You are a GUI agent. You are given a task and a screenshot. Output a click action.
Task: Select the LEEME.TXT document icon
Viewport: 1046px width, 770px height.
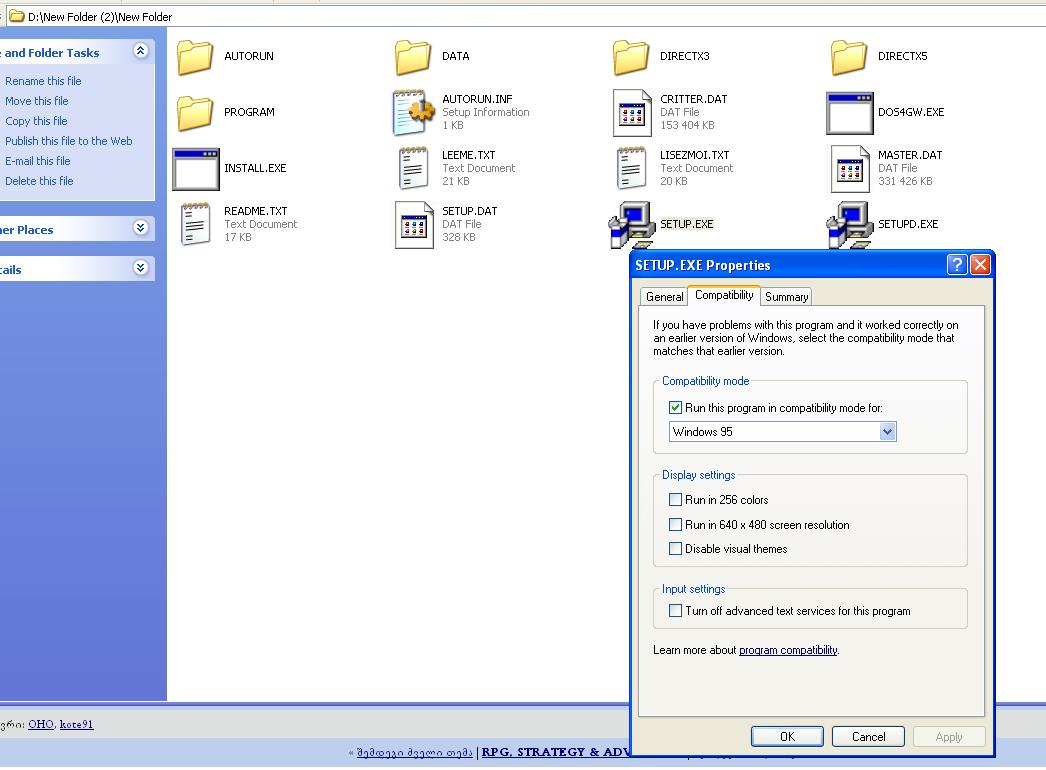click(413, 169)
